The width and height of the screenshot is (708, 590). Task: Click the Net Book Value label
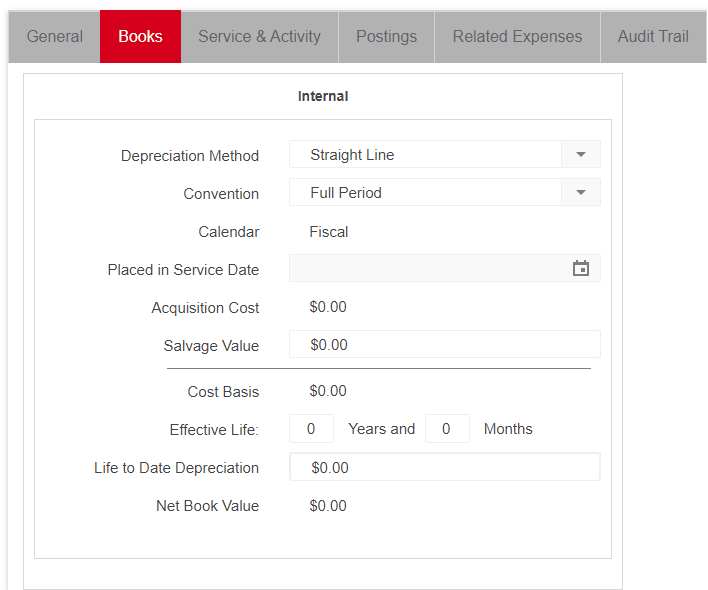[x=207, y=506]
